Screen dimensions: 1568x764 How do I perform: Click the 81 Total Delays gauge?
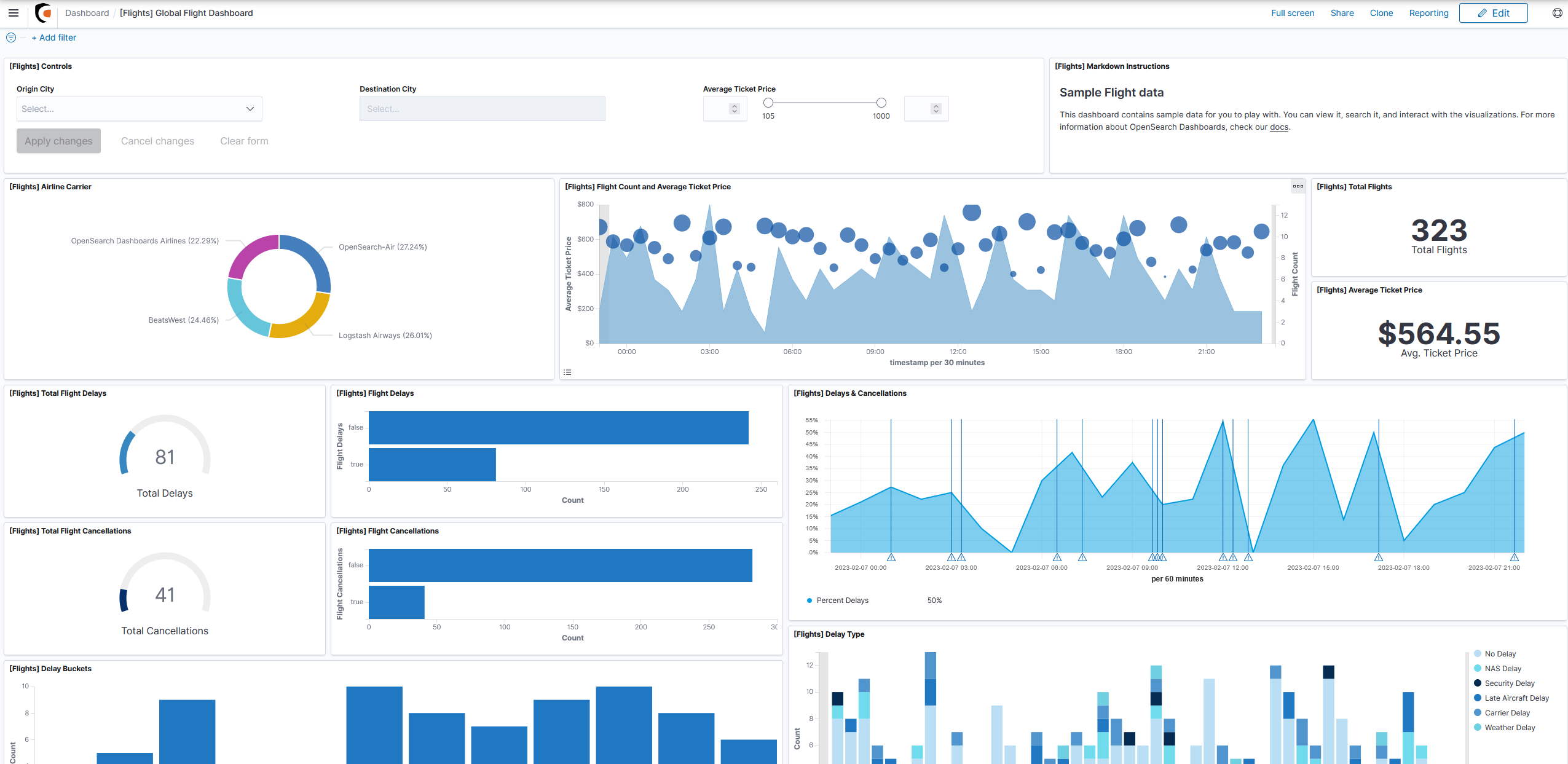[165, 457]
